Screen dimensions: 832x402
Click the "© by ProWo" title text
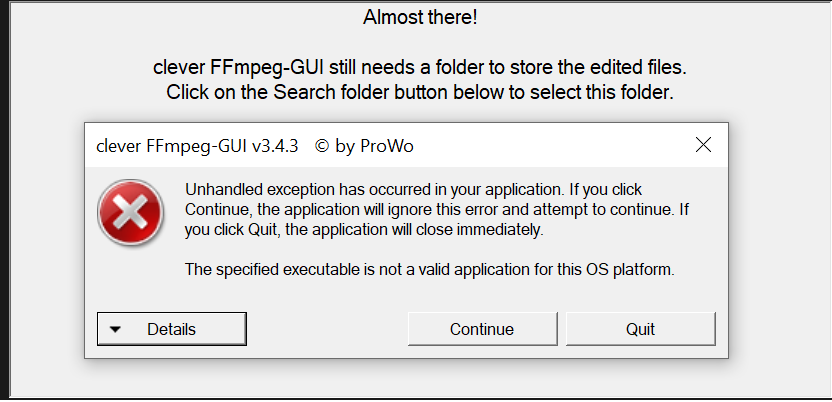coord(364,146)
